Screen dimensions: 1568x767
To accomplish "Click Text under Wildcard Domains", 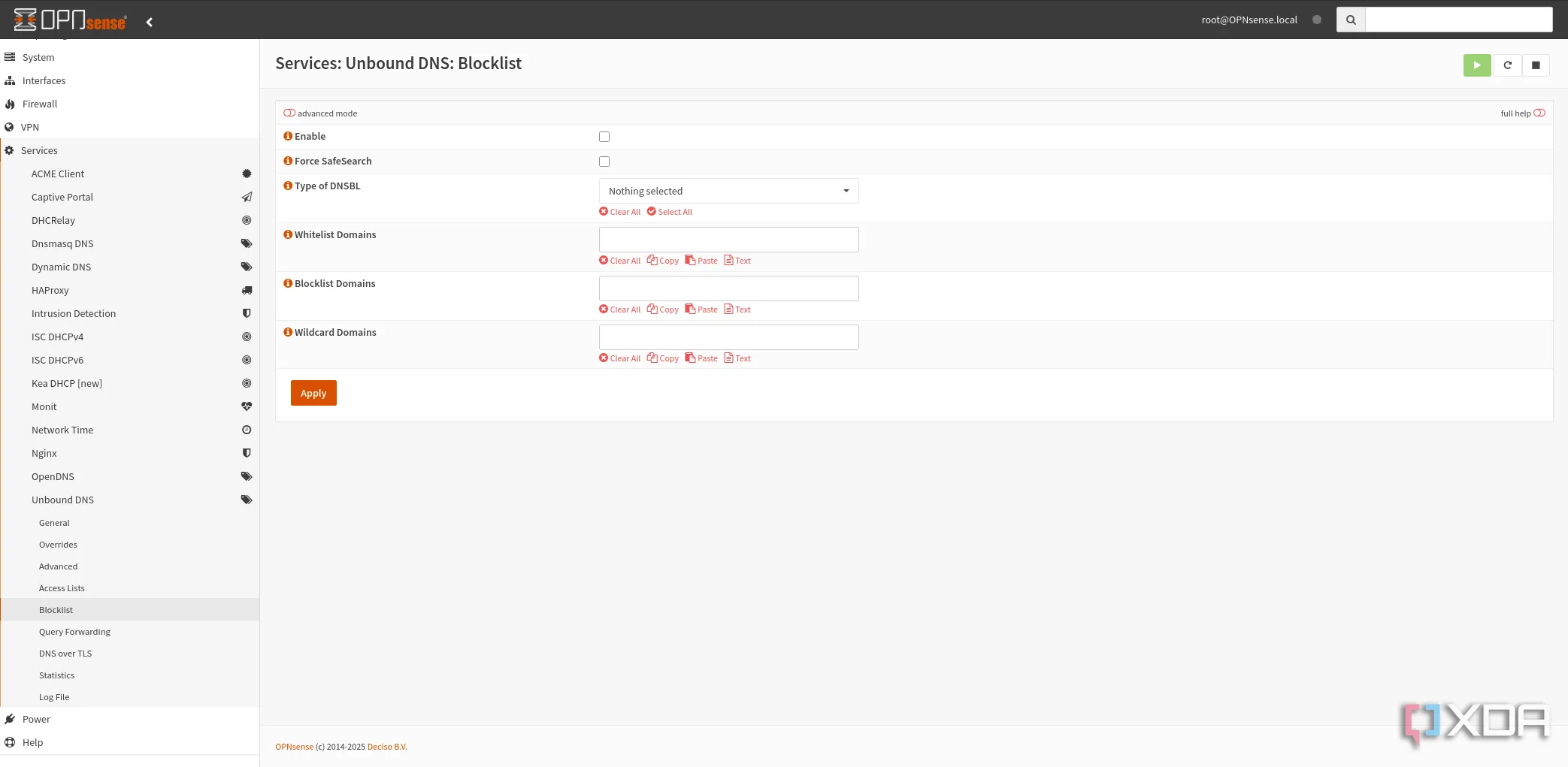I will click(737, 358).
